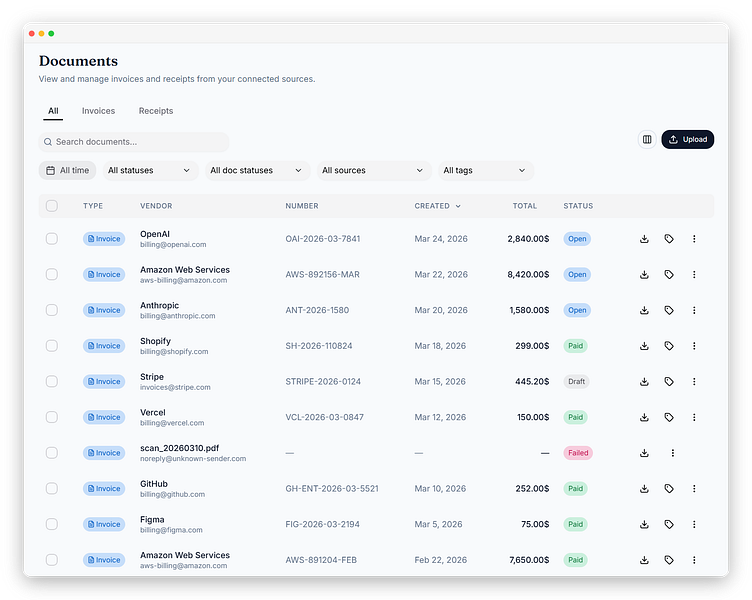
Task: Download the Figma invoice
Action: 644,524
